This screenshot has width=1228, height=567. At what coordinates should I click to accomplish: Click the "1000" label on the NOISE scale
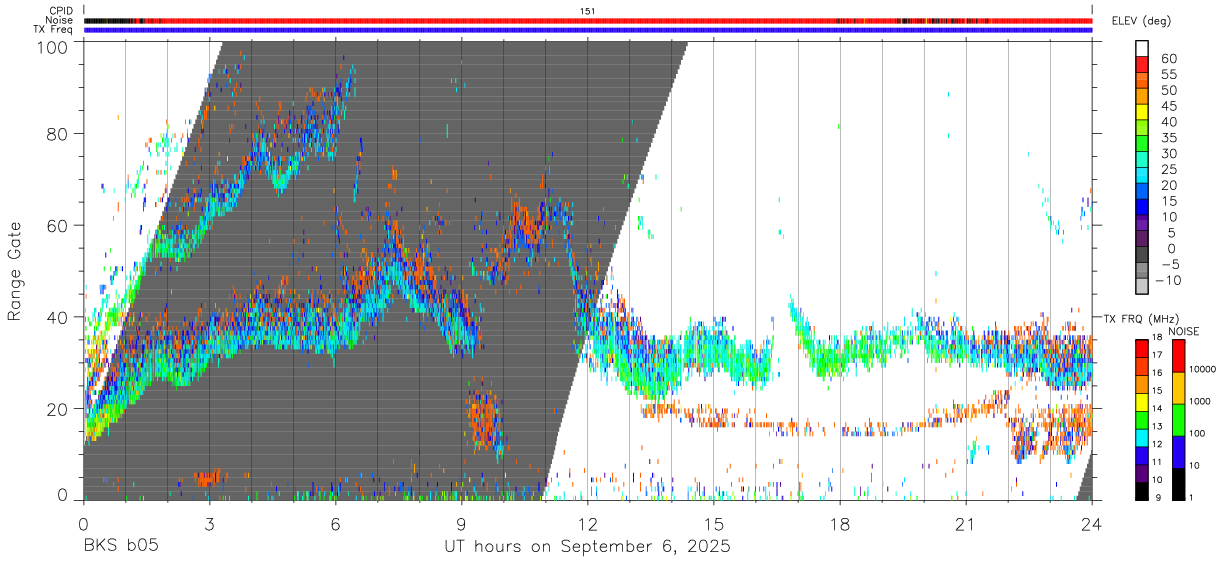(1200, 401)
